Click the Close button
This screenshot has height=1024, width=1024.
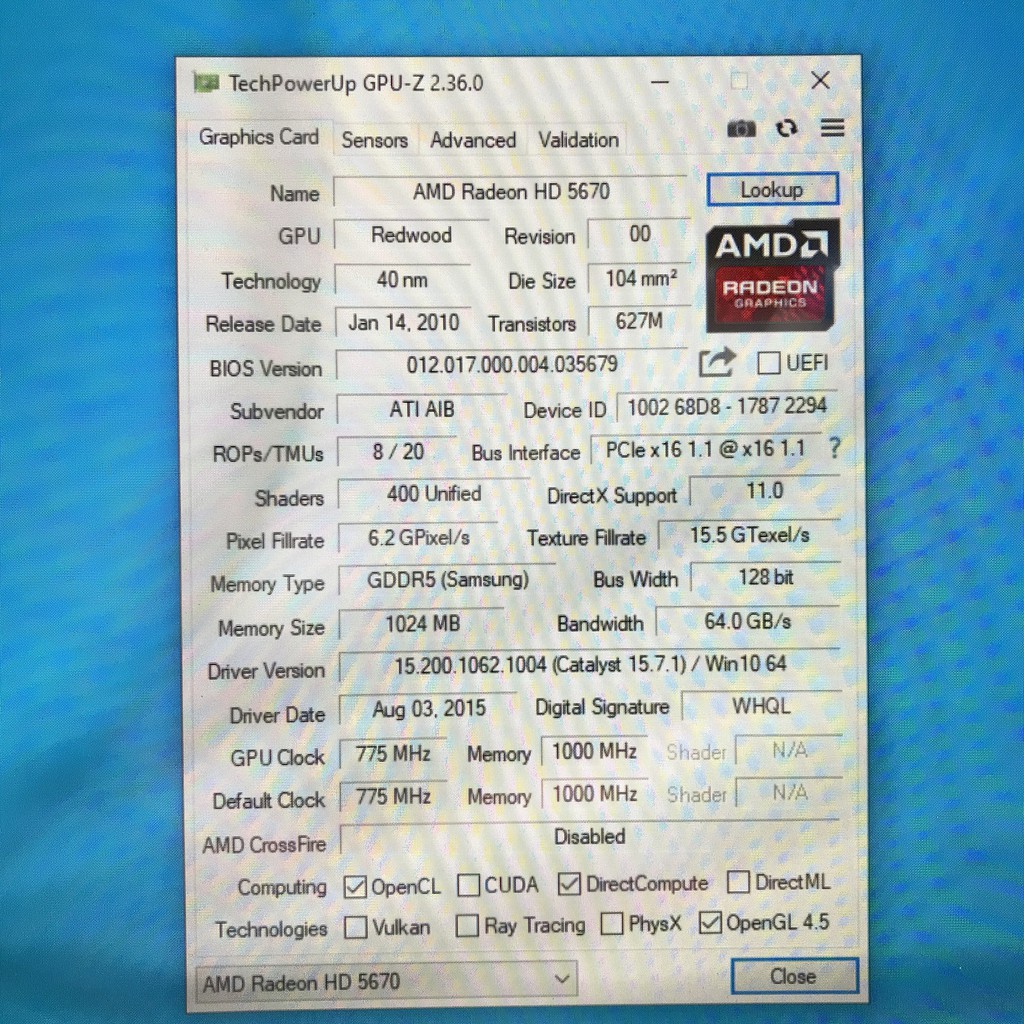(794, 976)
